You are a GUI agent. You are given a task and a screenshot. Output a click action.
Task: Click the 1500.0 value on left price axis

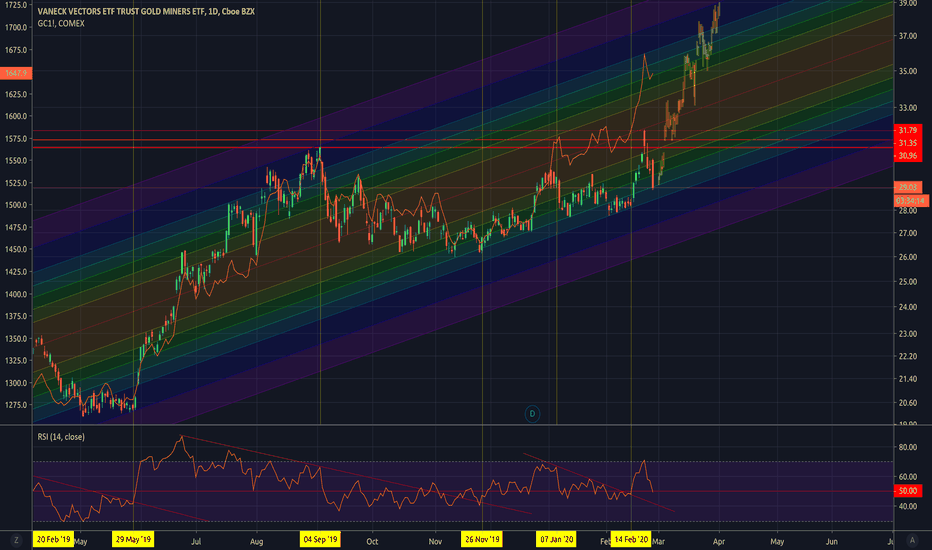pos(16,205)
